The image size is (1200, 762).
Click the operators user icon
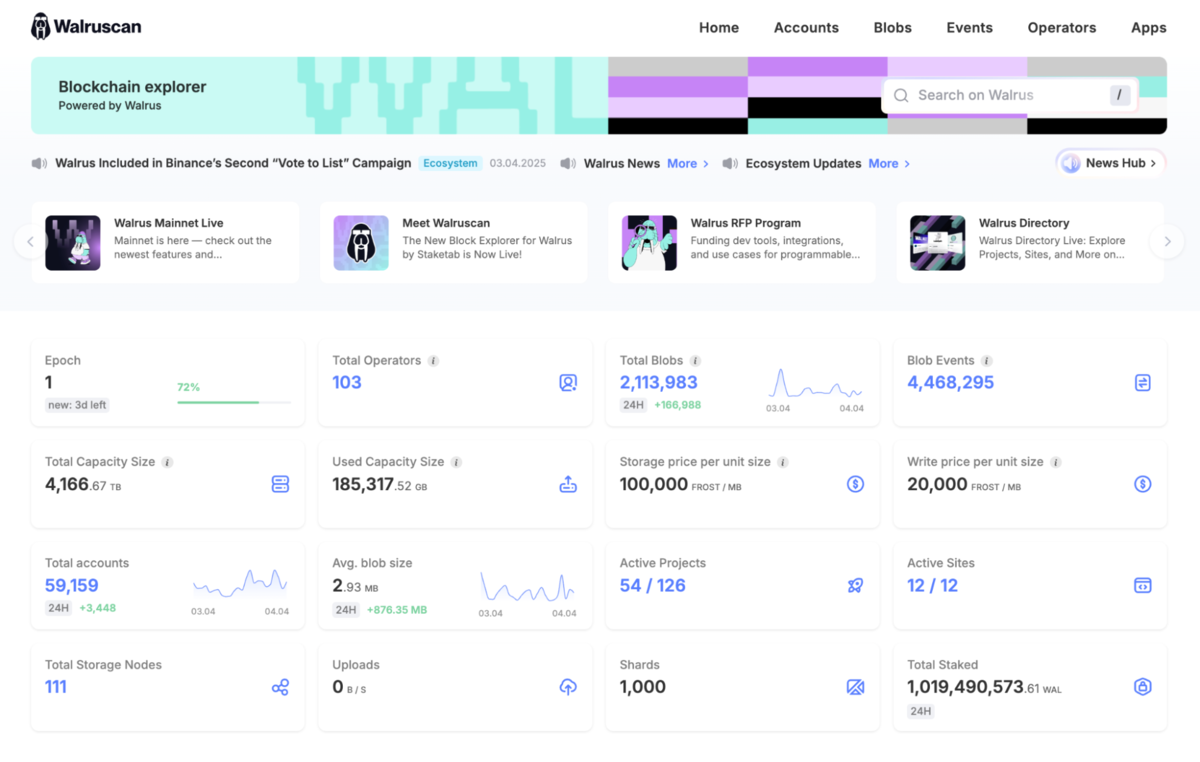point(568,382)
